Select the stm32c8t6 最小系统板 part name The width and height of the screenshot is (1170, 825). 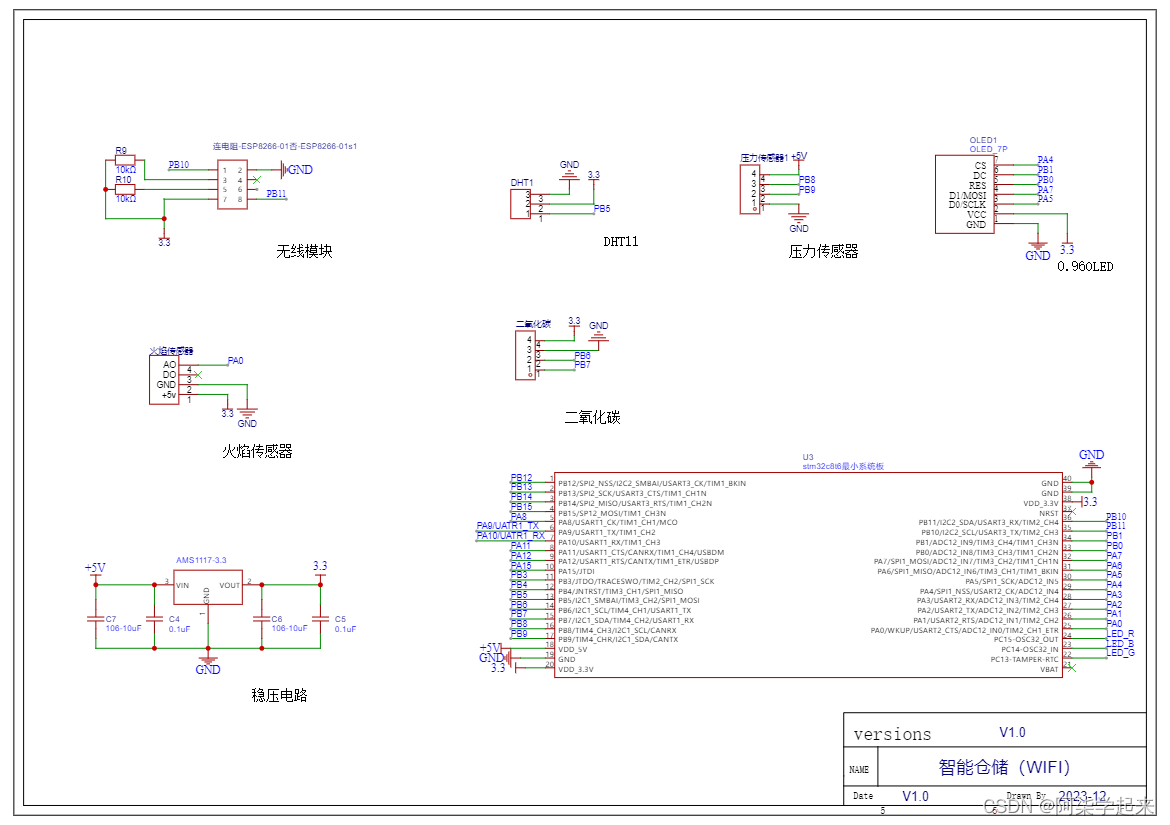click(843, 466)
